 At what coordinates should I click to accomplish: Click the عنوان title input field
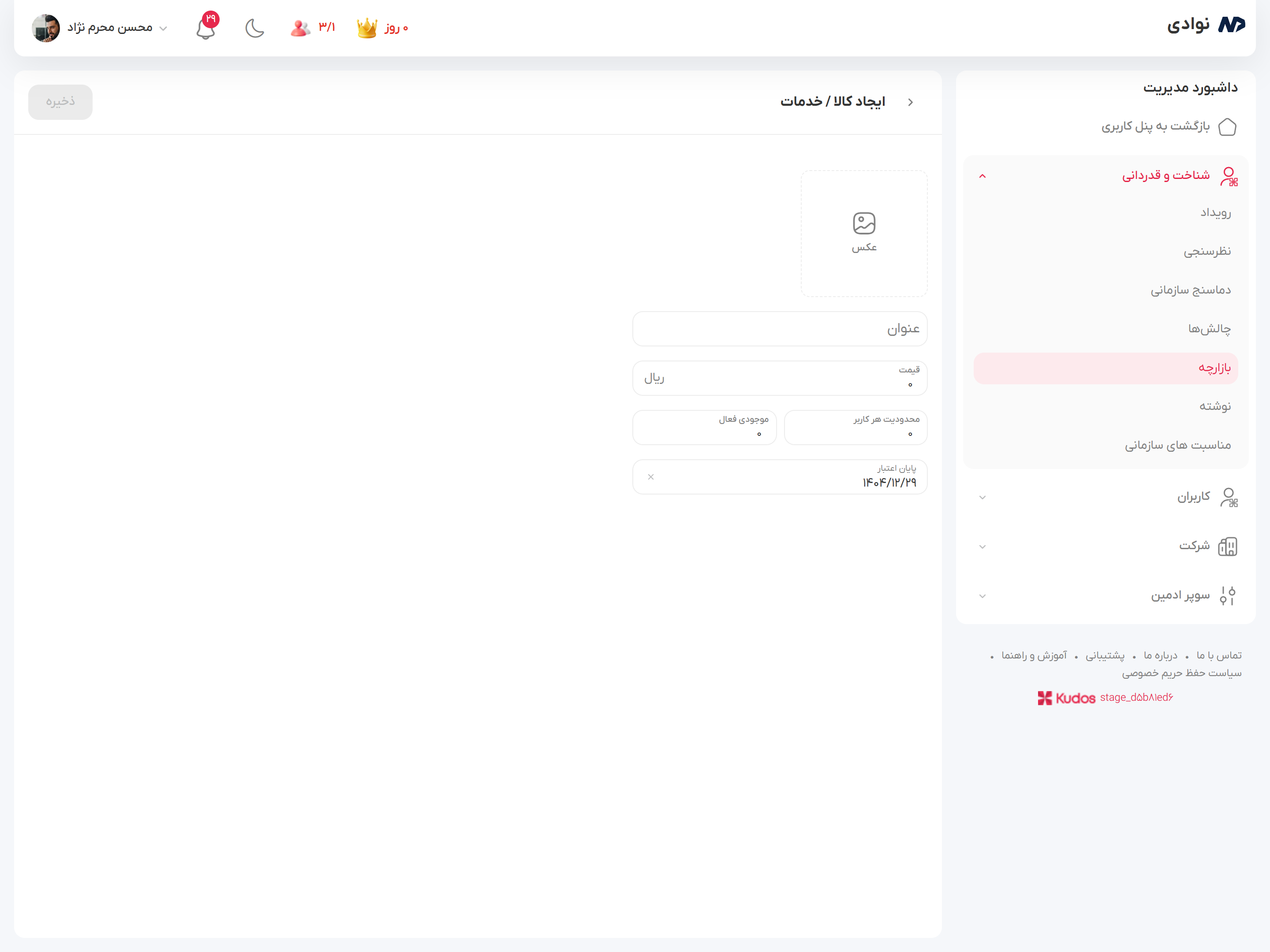pyautogui.click(x=779, y=329)
